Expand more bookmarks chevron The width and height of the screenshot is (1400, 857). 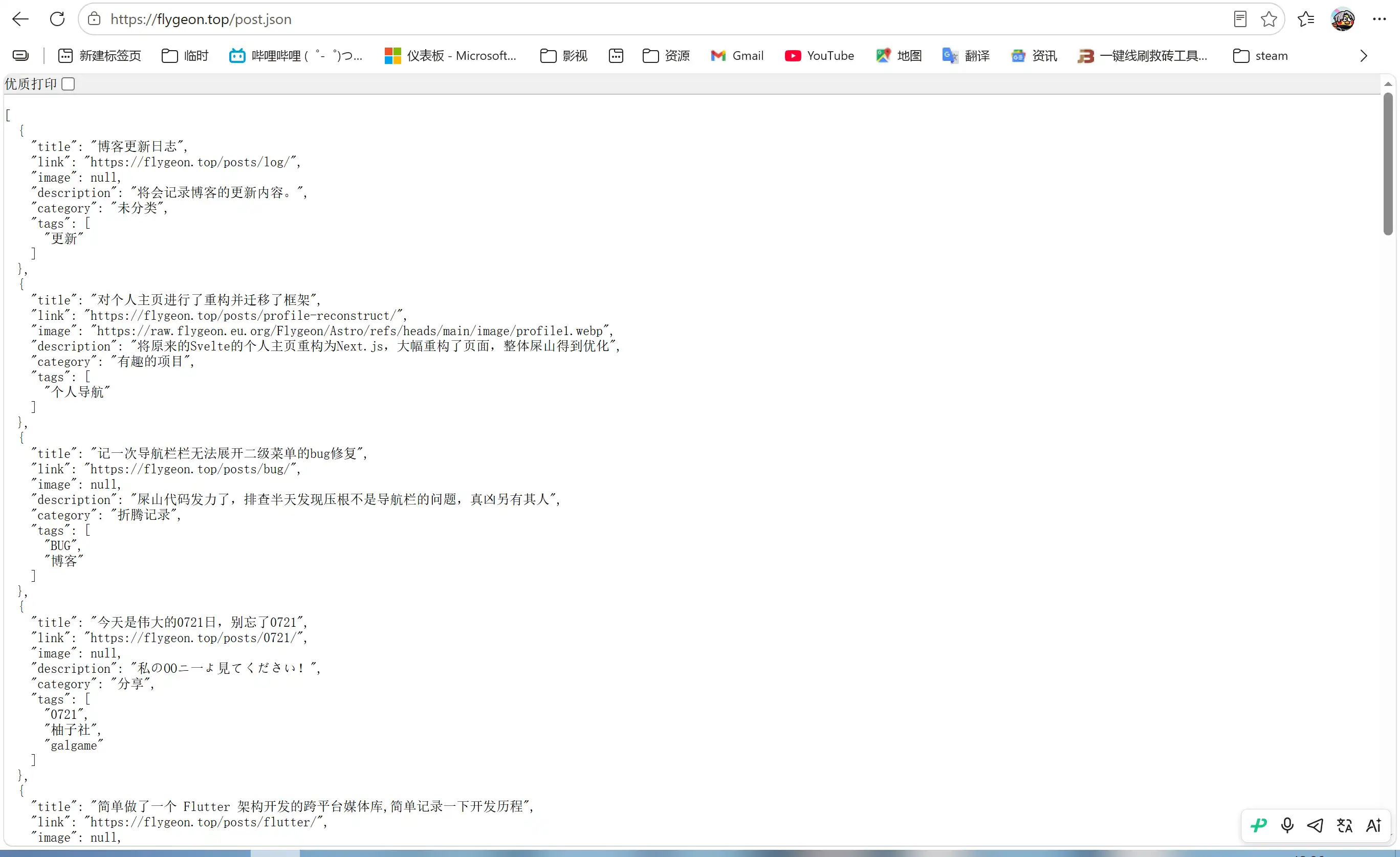(1364, 55)
